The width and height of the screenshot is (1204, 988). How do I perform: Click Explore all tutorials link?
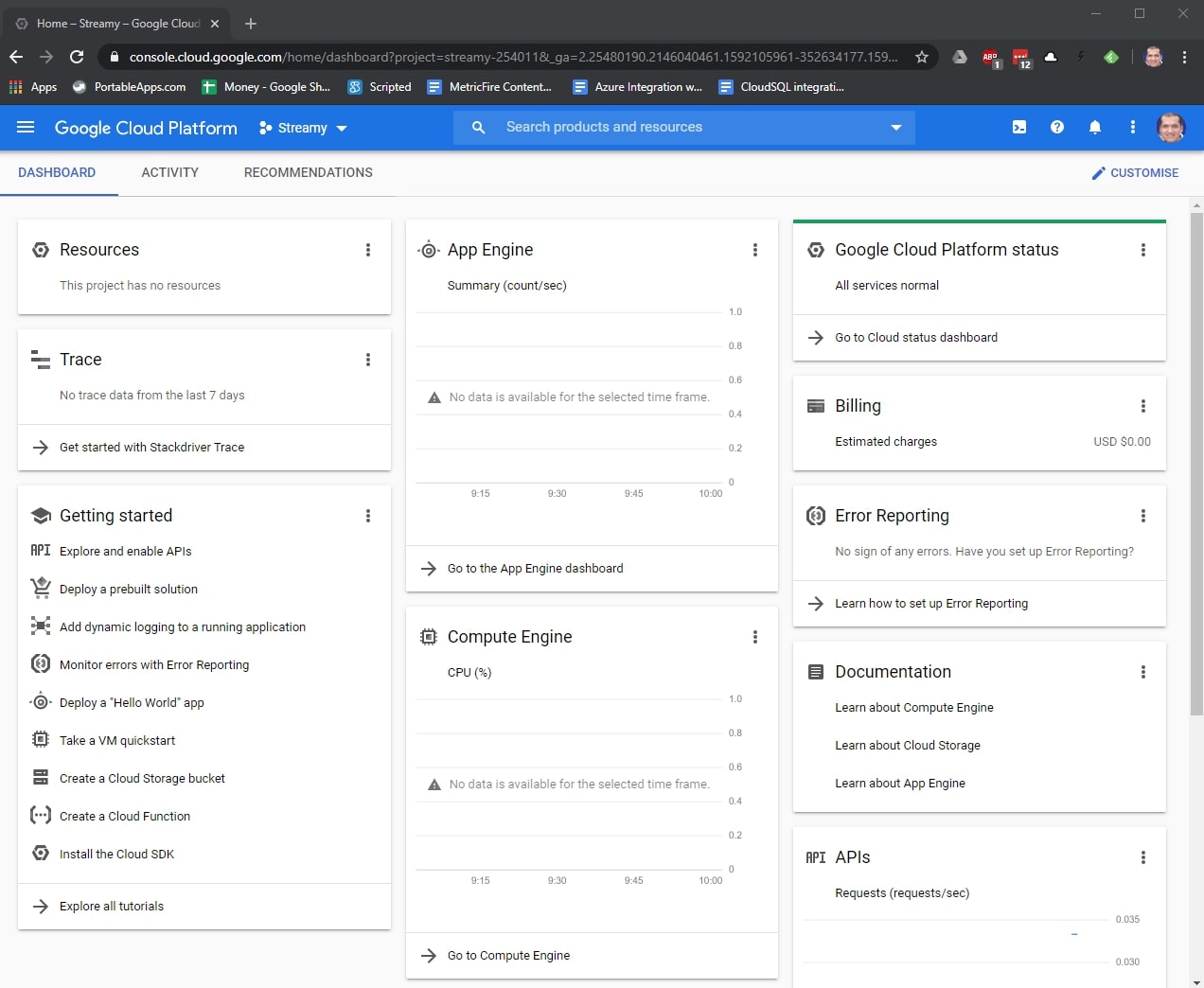pos(112,907)
